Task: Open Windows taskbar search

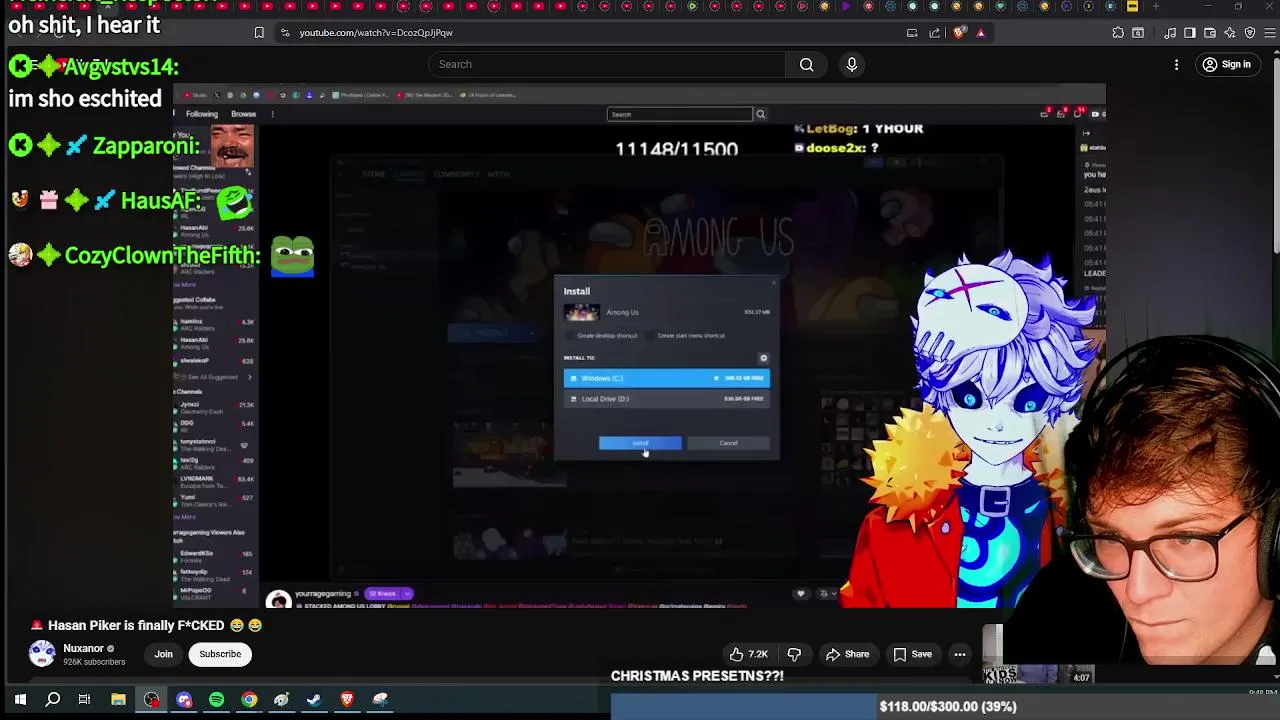Action: click(x=53, y=699)
